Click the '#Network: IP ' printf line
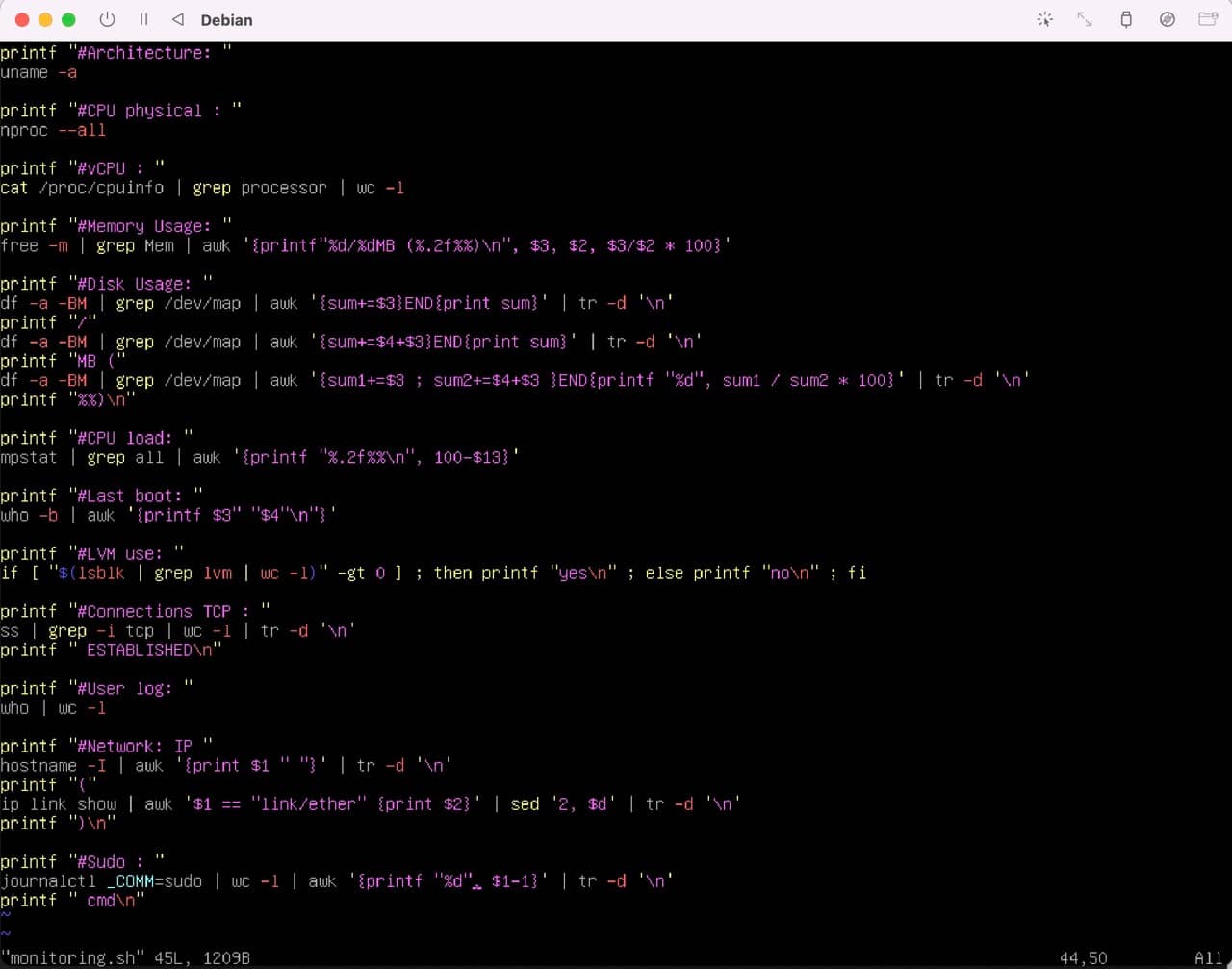 pyautogui.click(x=106, y=746)
